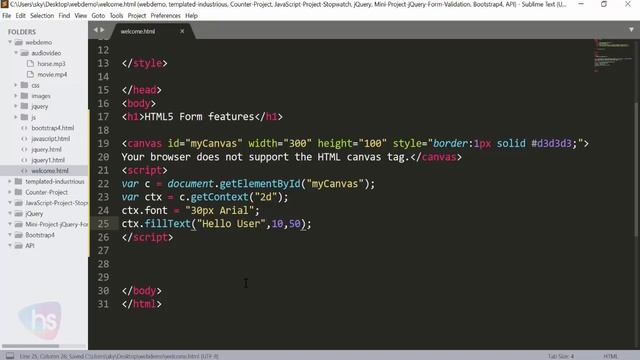Viewport: 640px width, 360px height.
Task: Toggle side bar icon in status bar
Action: (10, 356)
